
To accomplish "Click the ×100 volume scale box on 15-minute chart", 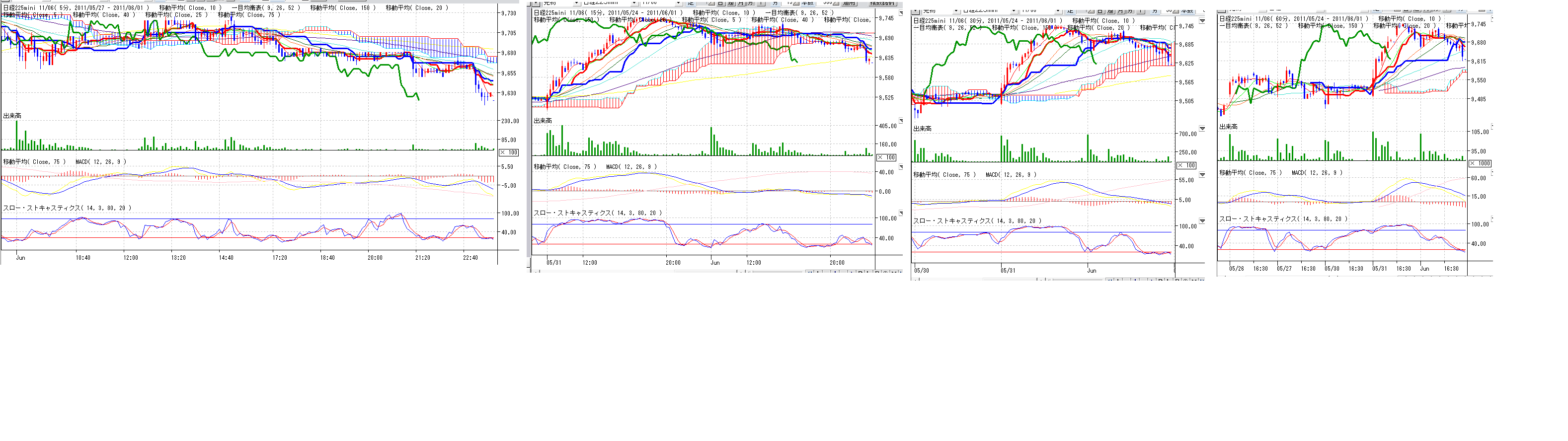I will pyautogui.click(x=886, y=157).
